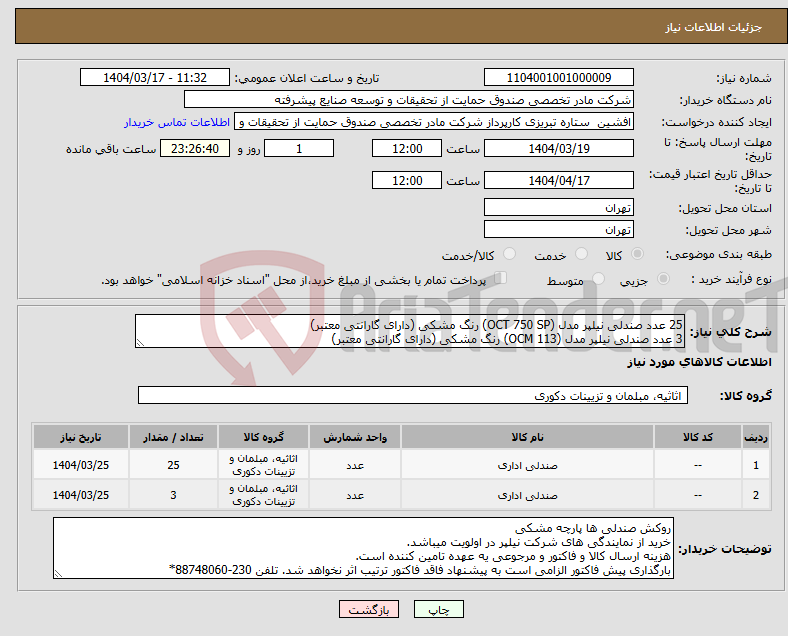This screenshot has height=636, width=788.
Task: Select the کالا/خدمت radio button
Action: 509,254
